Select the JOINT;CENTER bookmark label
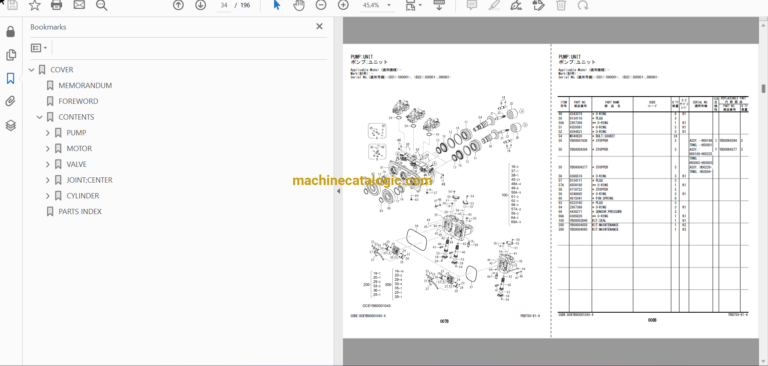The image size is (768, 366). coord(89,180)
